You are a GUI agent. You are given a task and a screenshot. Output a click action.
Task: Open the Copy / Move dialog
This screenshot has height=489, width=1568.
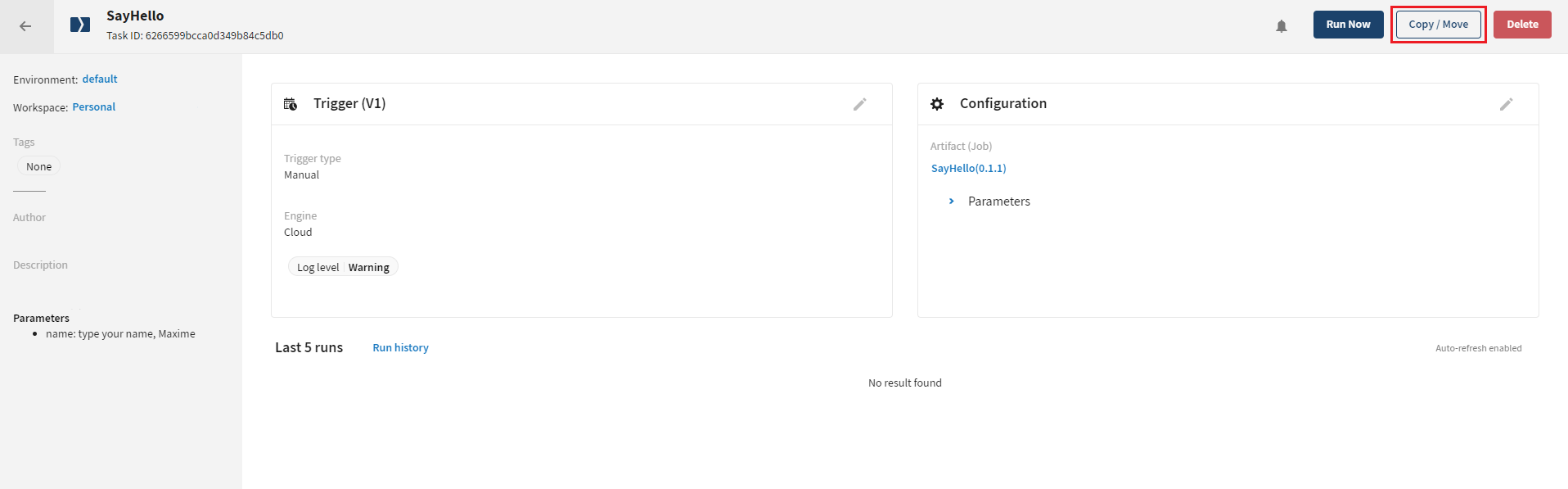(1438, 25)
